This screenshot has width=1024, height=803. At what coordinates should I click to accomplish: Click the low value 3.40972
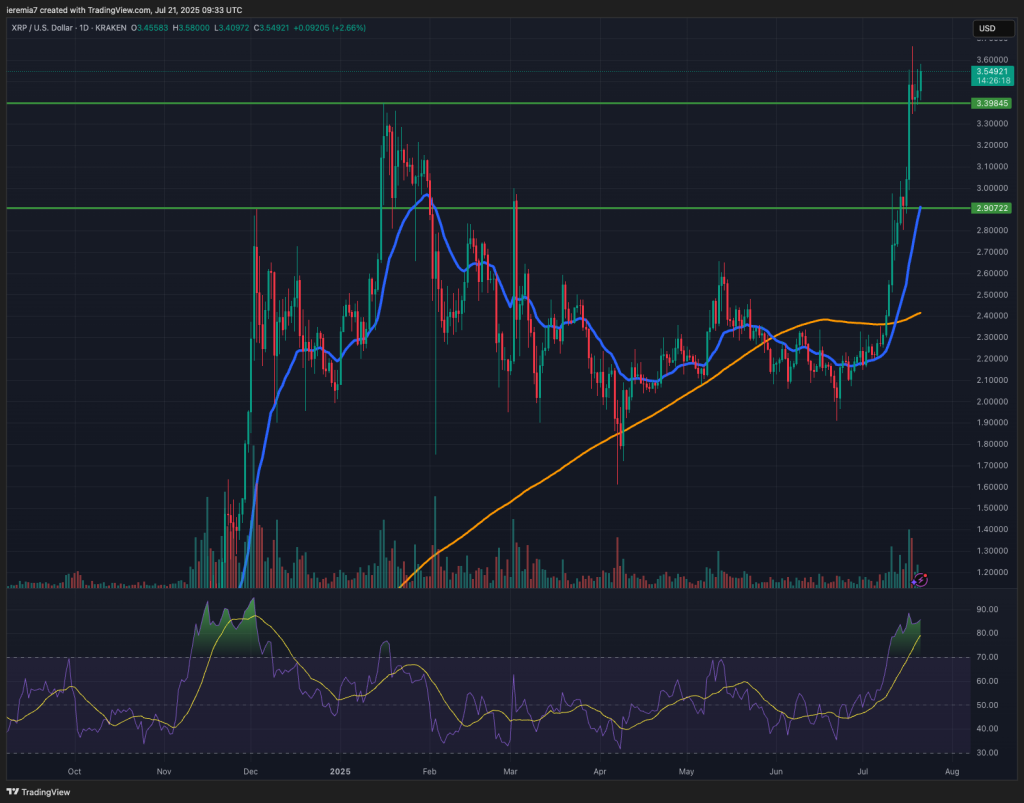[234, 28]
